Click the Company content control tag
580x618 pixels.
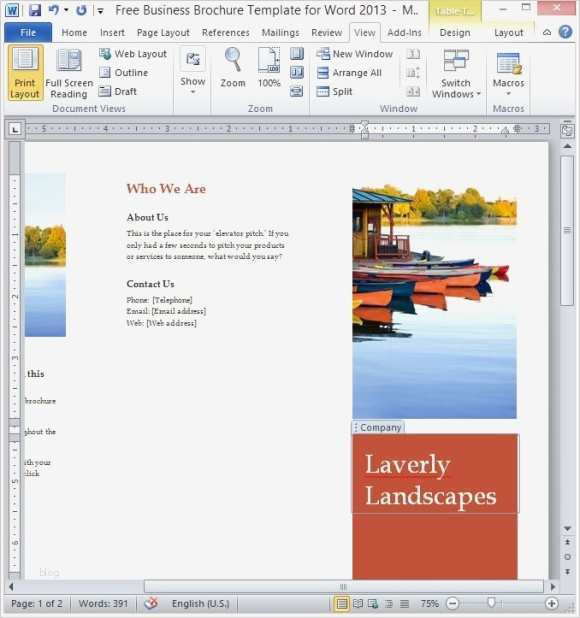(379, 427)
